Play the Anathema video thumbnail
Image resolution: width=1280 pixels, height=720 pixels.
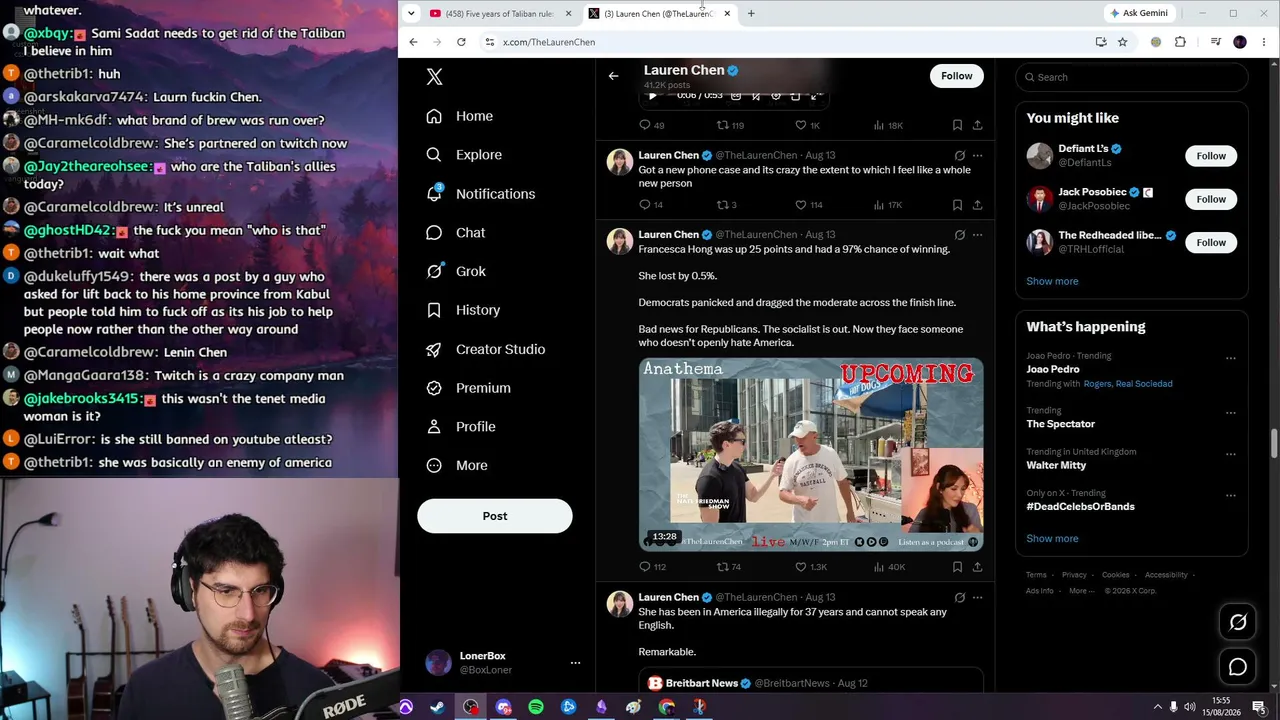[x=811, y=455]
